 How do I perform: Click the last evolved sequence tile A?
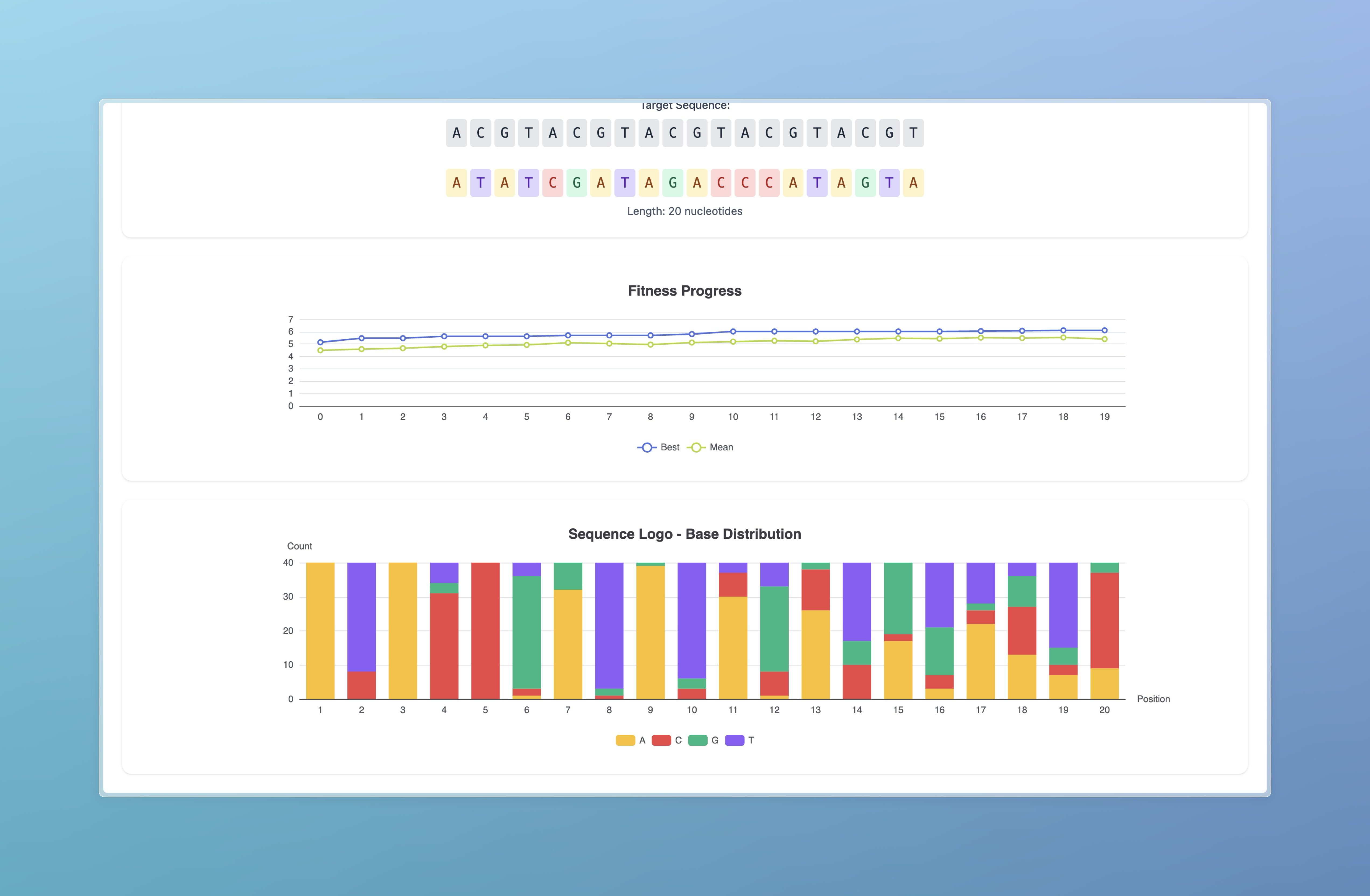click(913, 183)
